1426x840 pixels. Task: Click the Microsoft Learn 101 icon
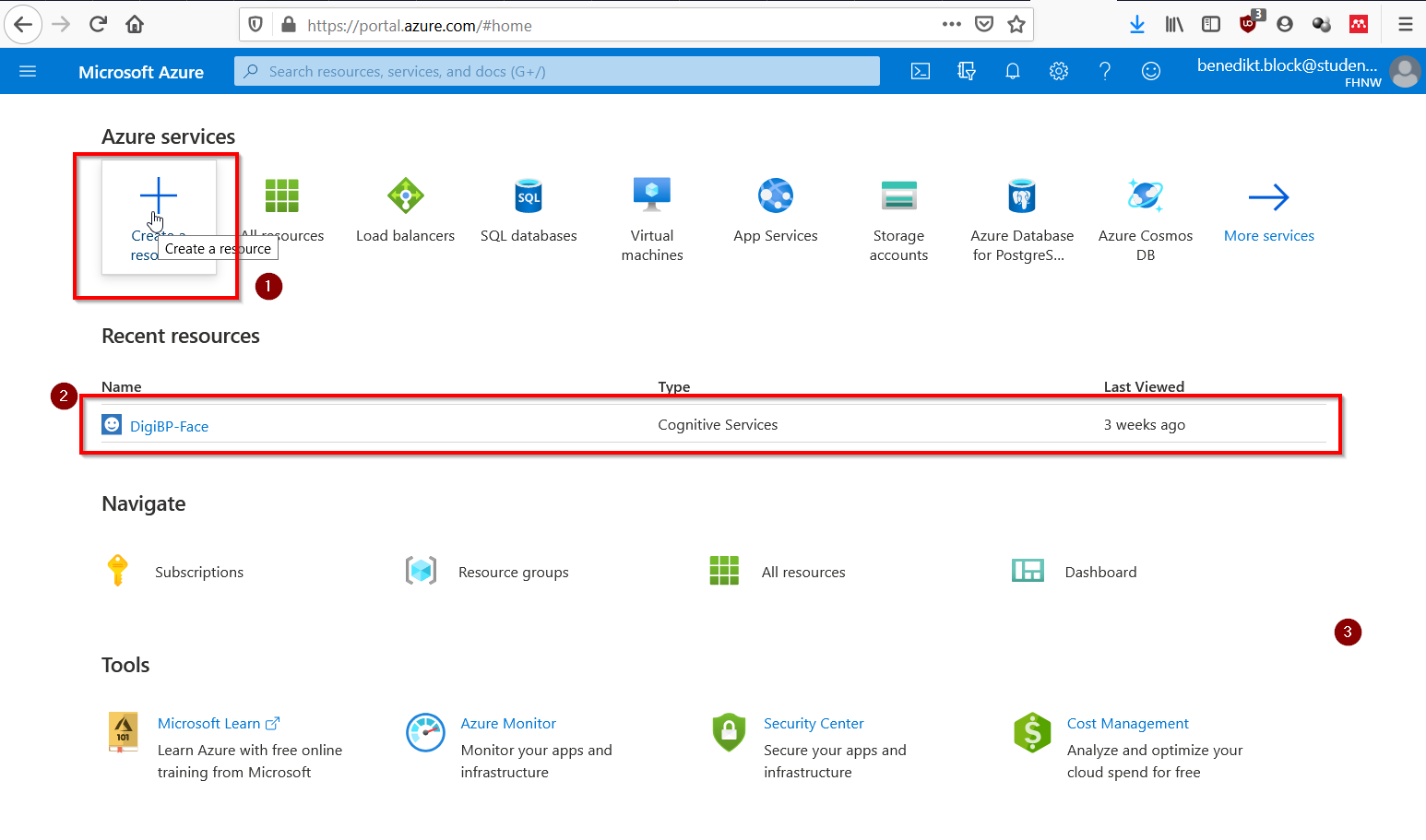point(123,732)
